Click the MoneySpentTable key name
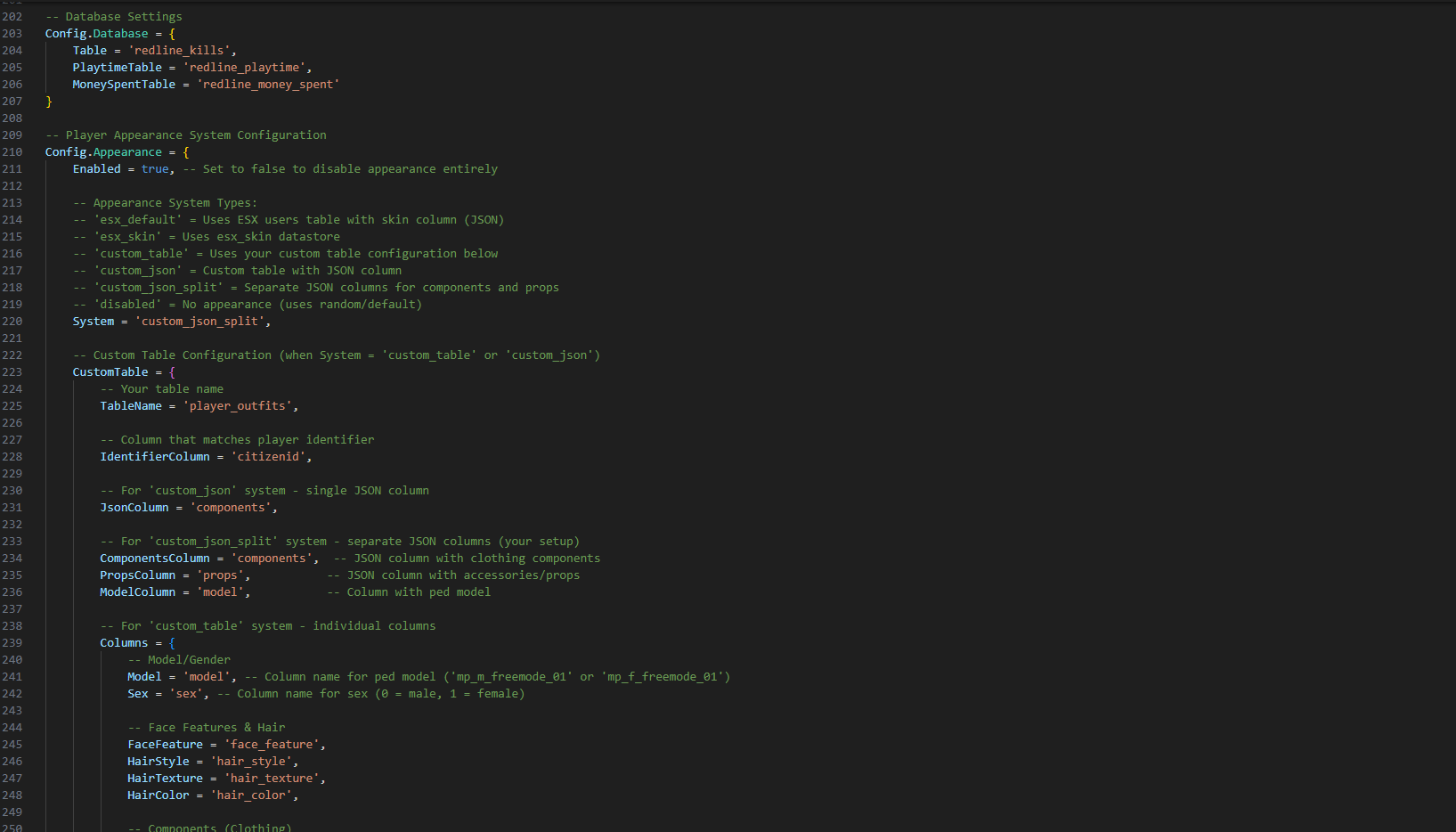The image size is (1456, 832). pos(124,85)
